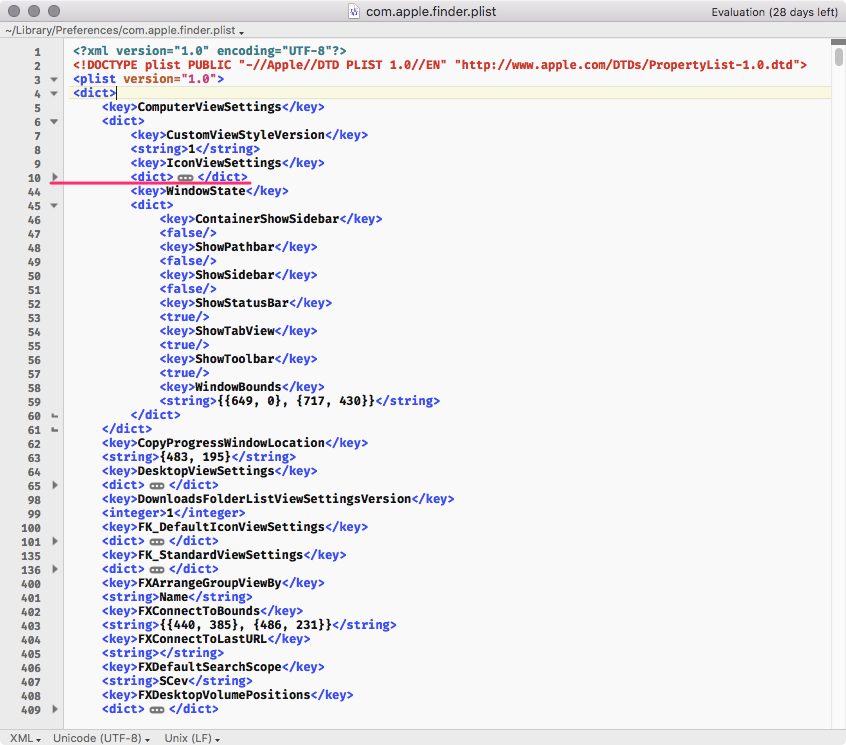The width and height of the screenshot is (846, 745).
Task: Click the ShowToolbar key text
Action: click(x=235, y=359)
